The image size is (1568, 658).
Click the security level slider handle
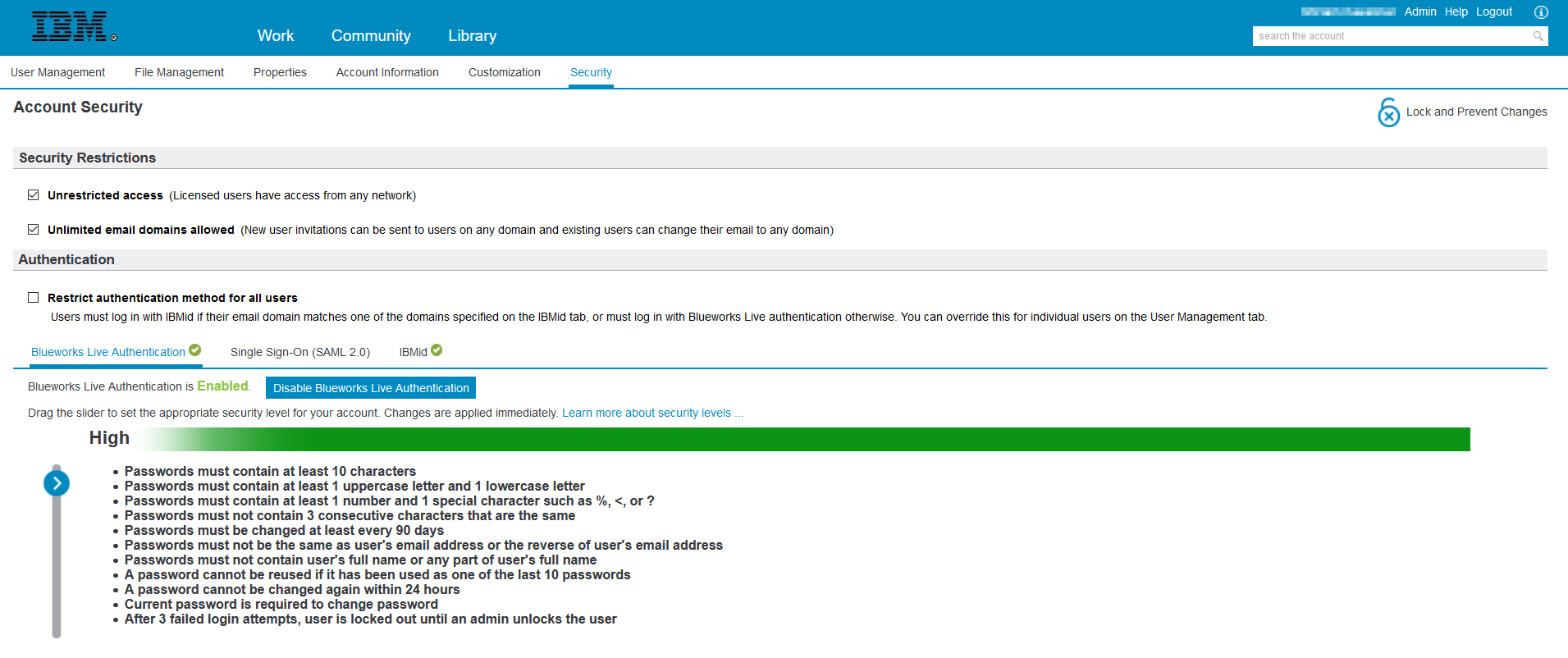(x=57, y=483)
